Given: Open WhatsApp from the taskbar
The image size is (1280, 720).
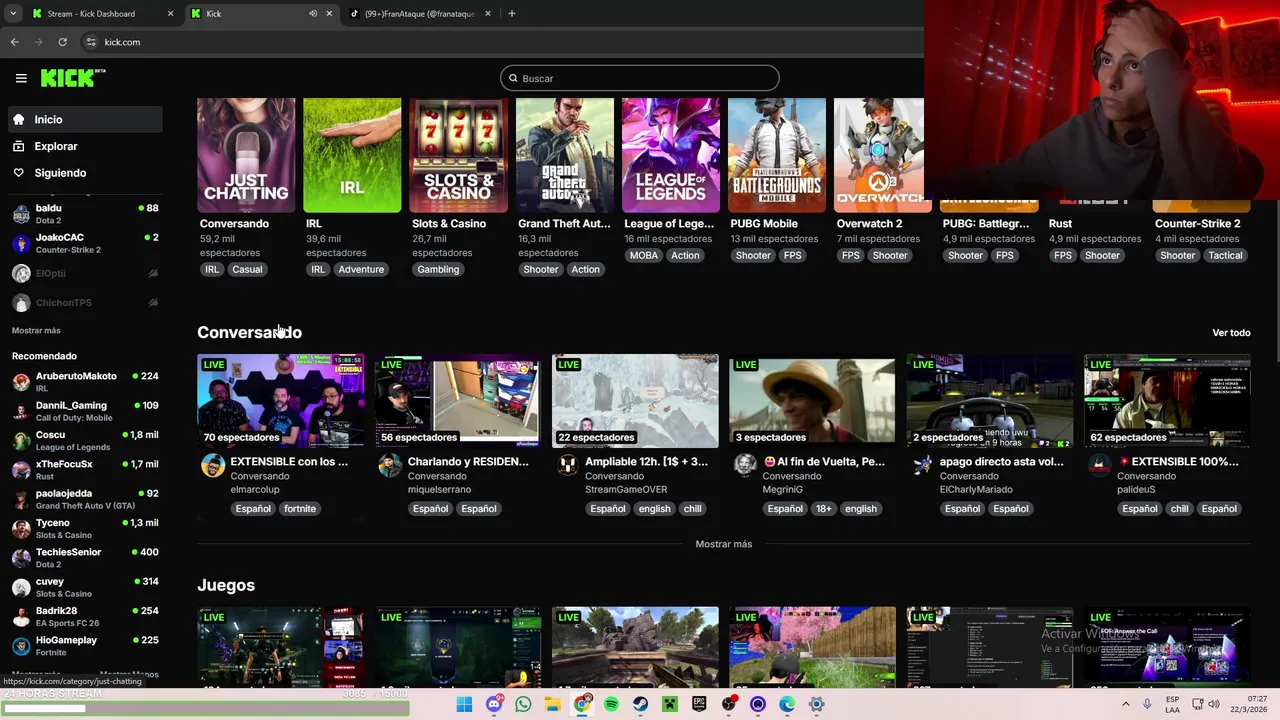Looking at the screenshot, I should click(523, 704).
